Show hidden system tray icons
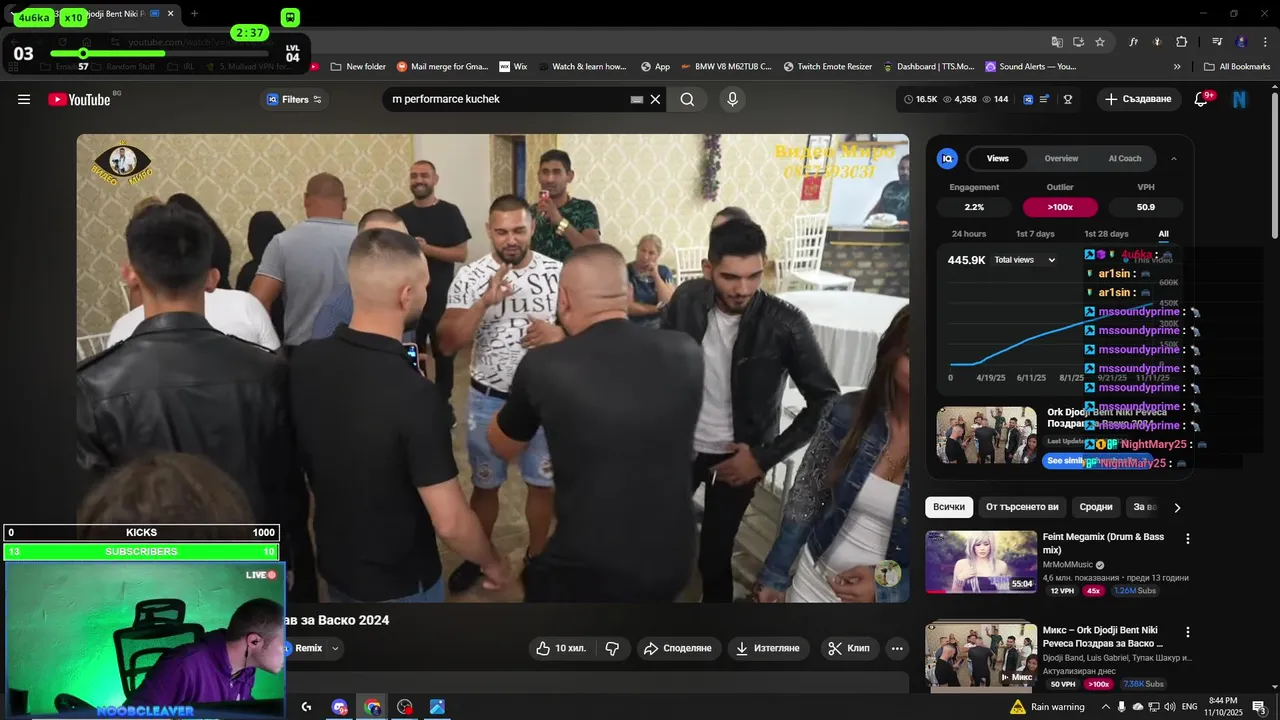Viewport: 1280px width, 720px height. pyautogui.click(x=1105, y=707)
